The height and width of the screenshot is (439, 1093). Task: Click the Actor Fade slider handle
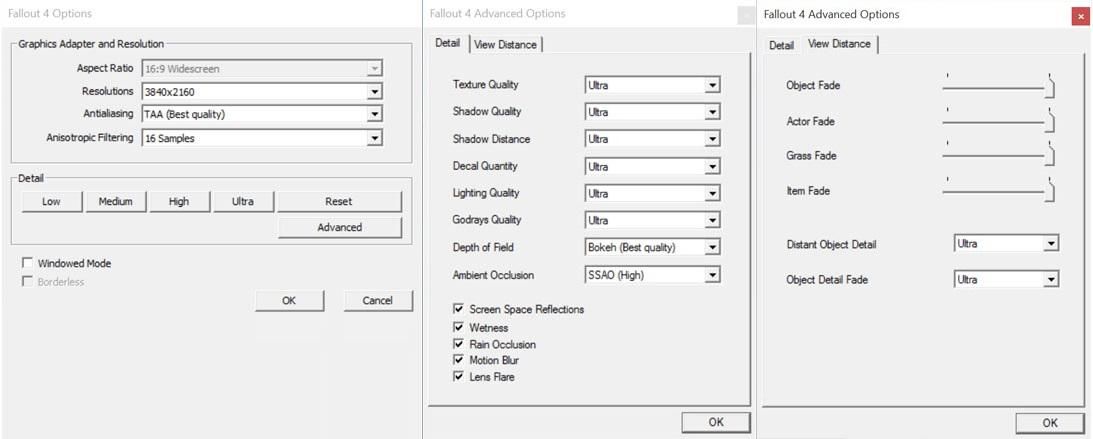click(x=1050, y=120)
